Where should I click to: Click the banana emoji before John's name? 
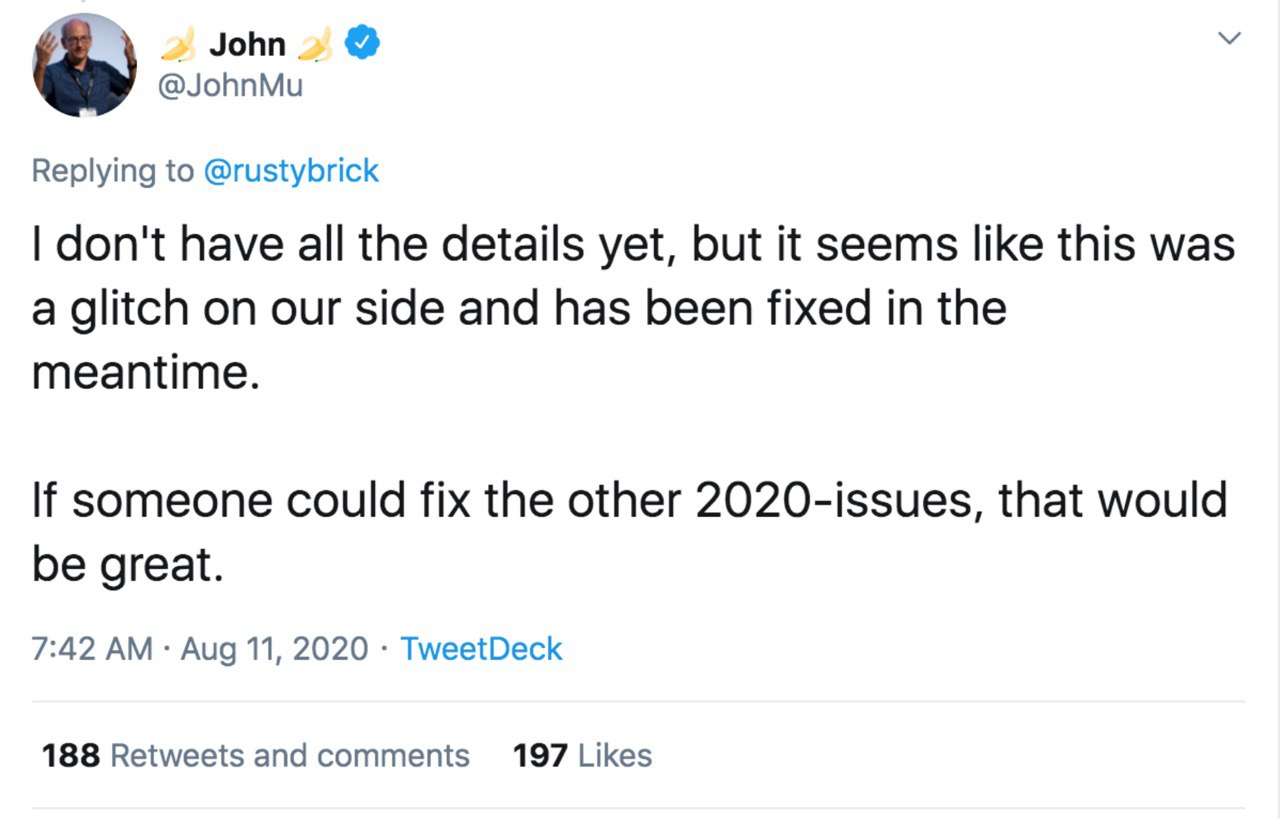(179, 45)
